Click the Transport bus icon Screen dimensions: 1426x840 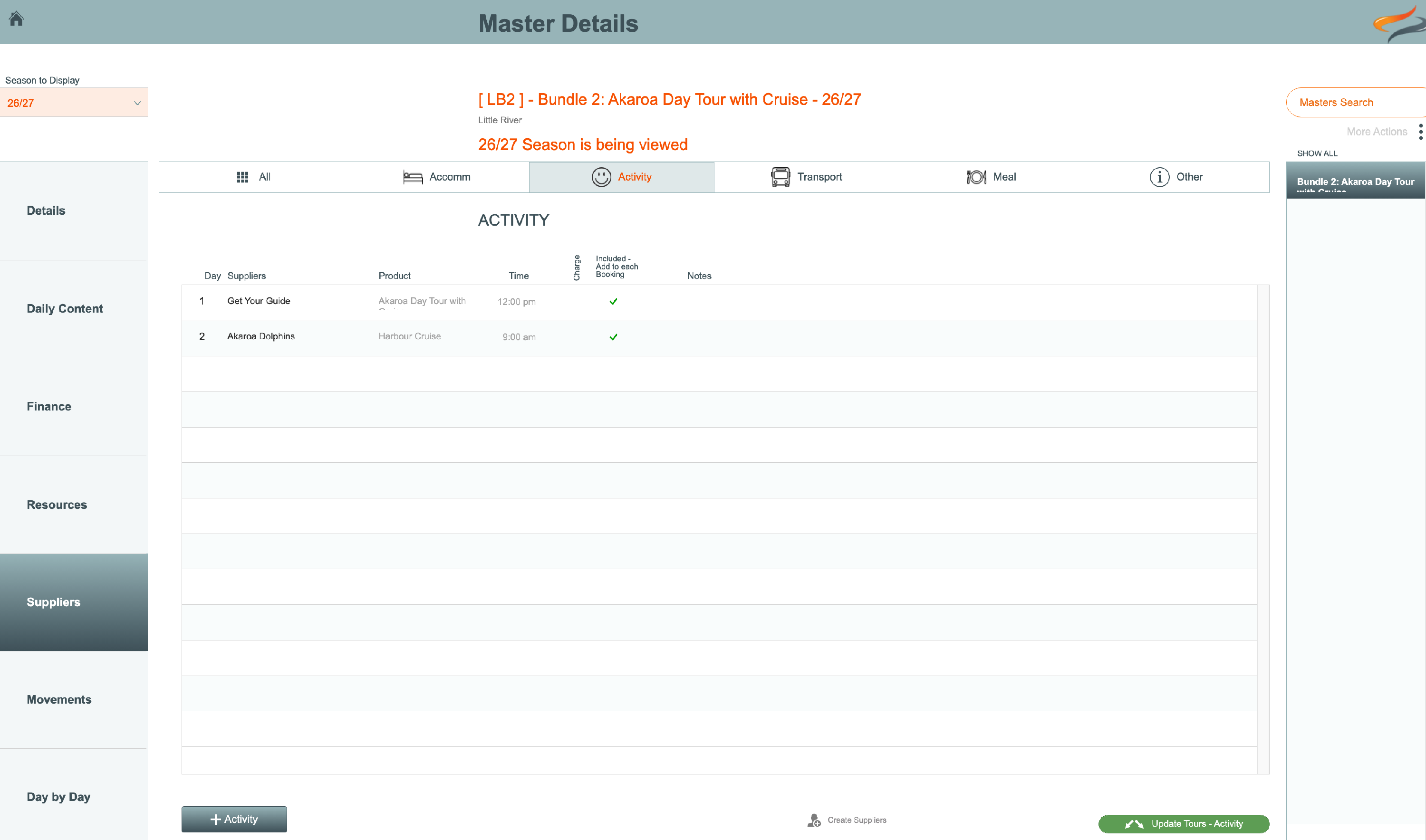(780, 177)
